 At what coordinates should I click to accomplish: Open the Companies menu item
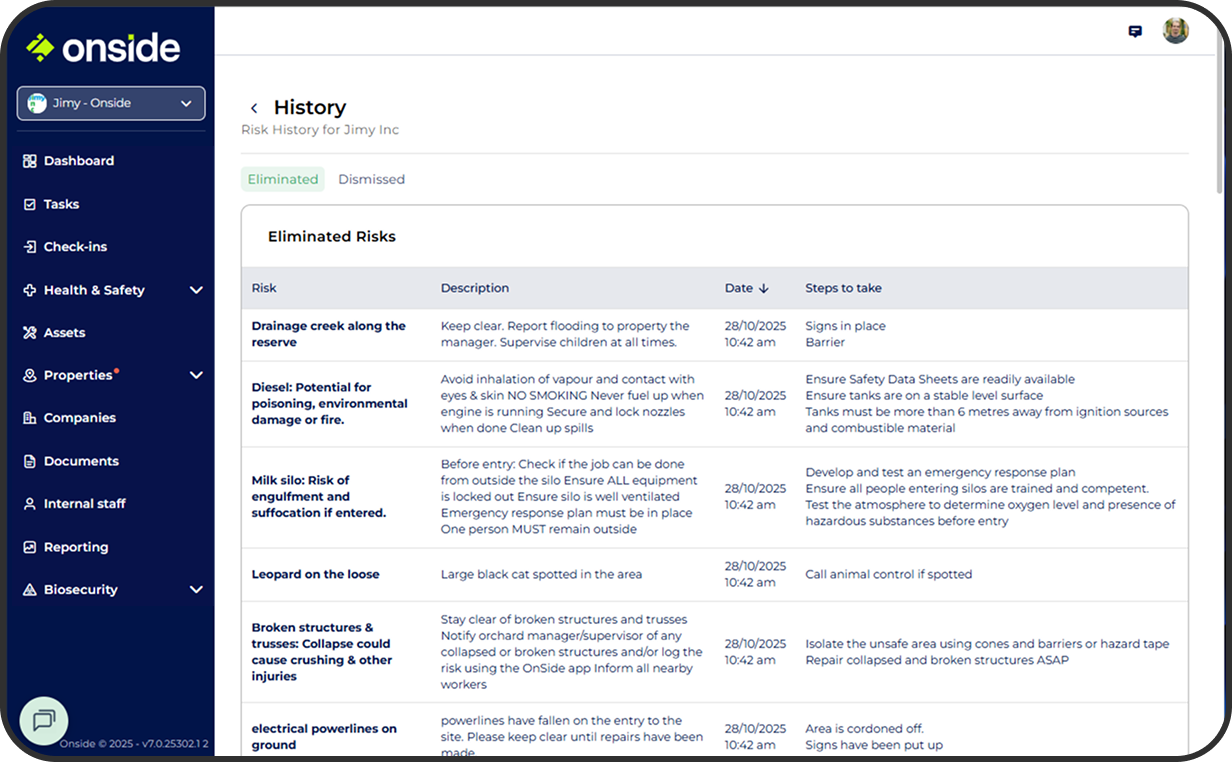[80, 418]
